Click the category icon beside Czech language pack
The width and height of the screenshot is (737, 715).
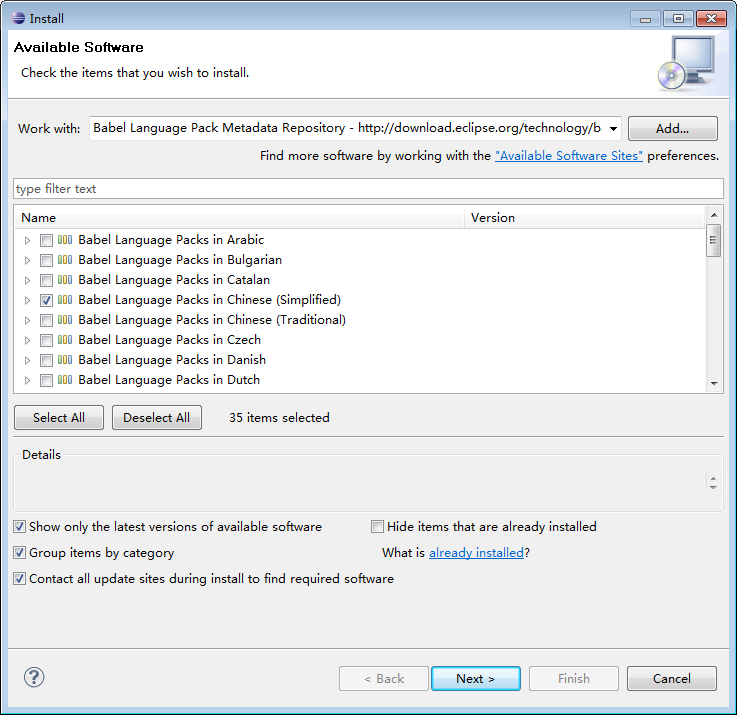[x=65, y=340]
